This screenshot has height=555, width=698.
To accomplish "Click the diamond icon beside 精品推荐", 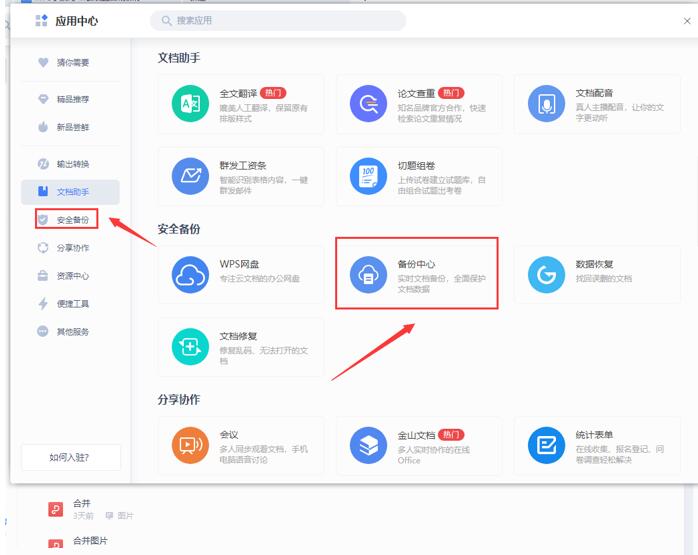I will click(43, 99).
